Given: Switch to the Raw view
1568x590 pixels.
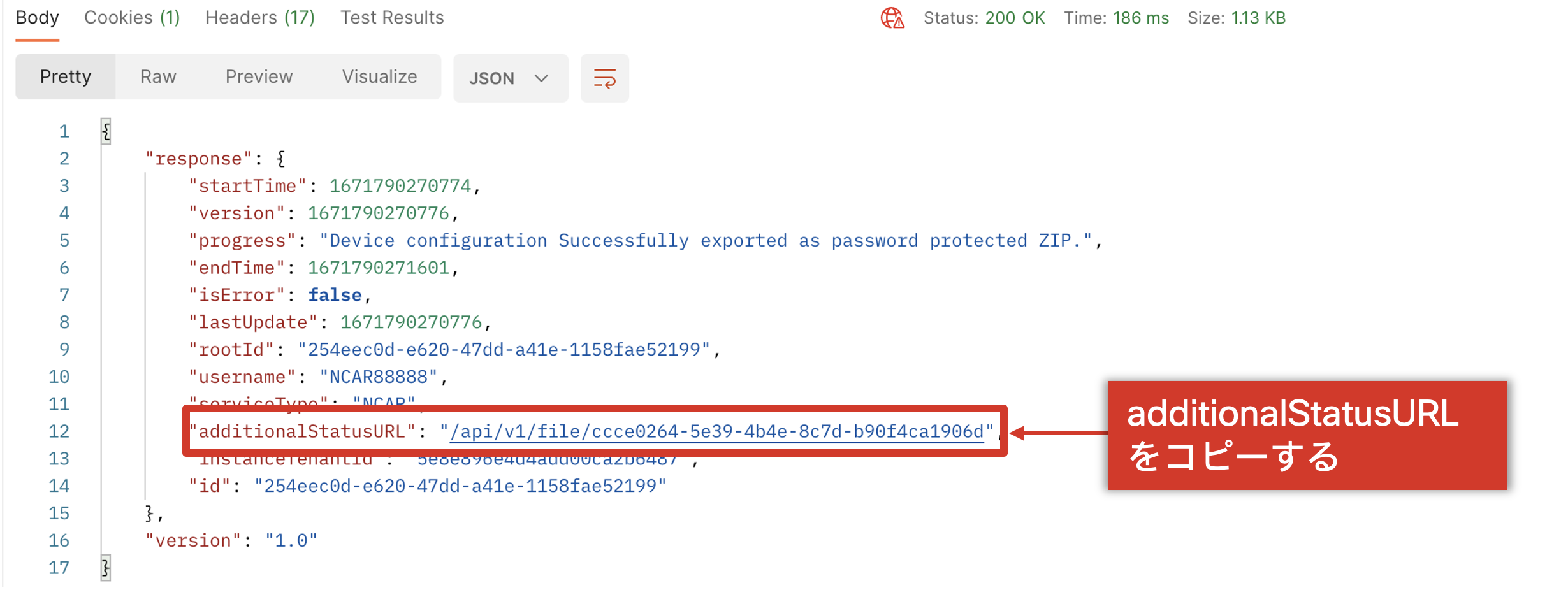Looking at the screenshot, I should (x=157, y=76).
